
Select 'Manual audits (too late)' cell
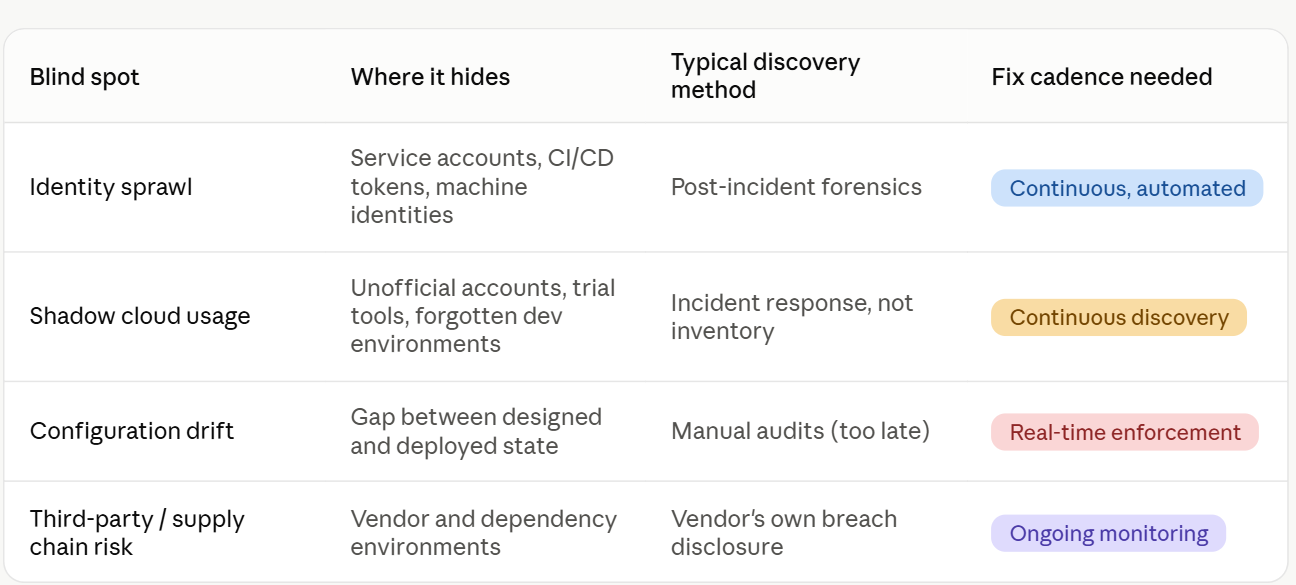pyautogui.click(x=800, y=431)
